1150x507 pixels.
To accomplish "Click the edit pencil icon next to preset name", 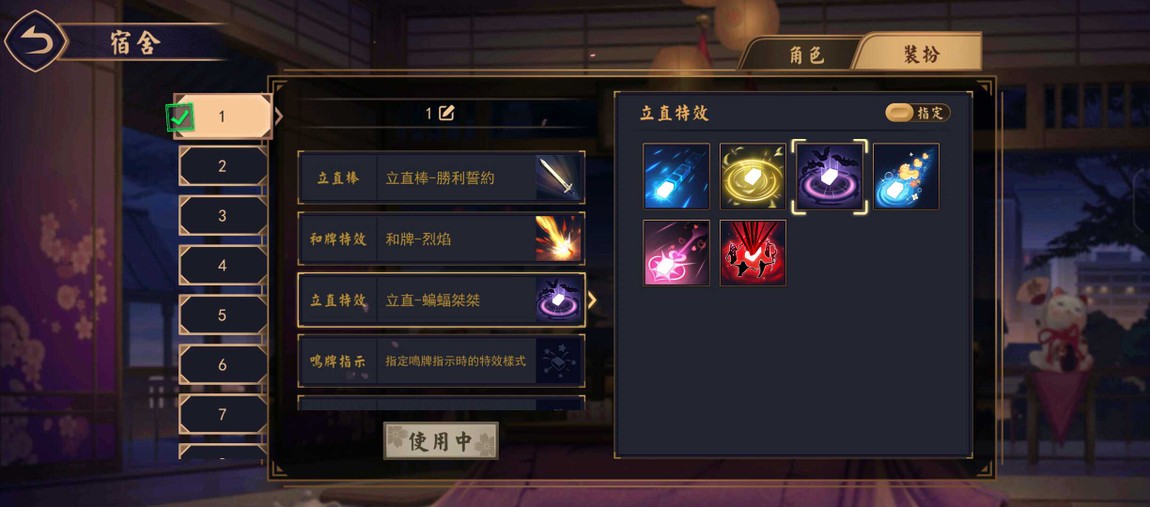I will point(446,113).
